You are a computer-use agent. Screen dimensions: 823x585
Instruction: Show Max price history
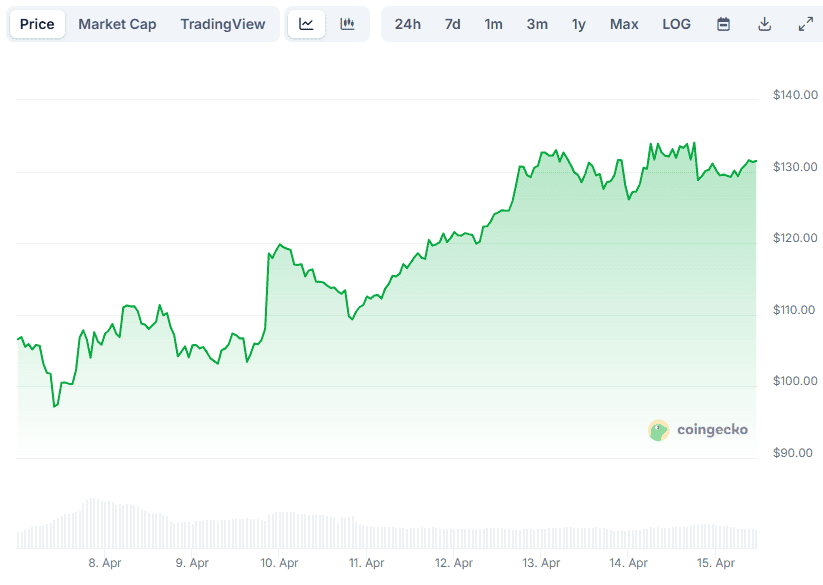click(624, 24)
